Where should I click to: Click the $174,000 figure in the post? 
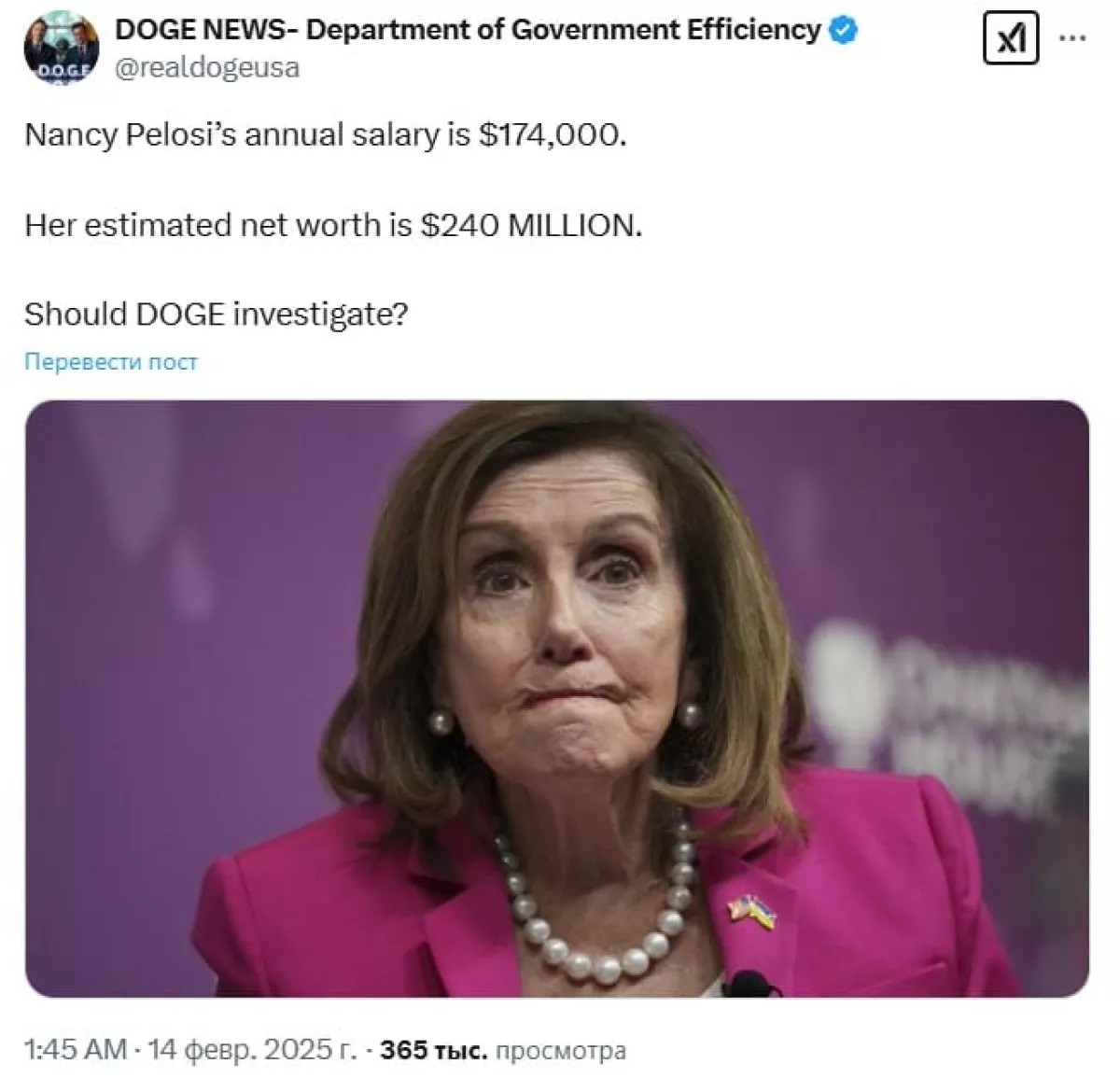[x=553, y=135]
